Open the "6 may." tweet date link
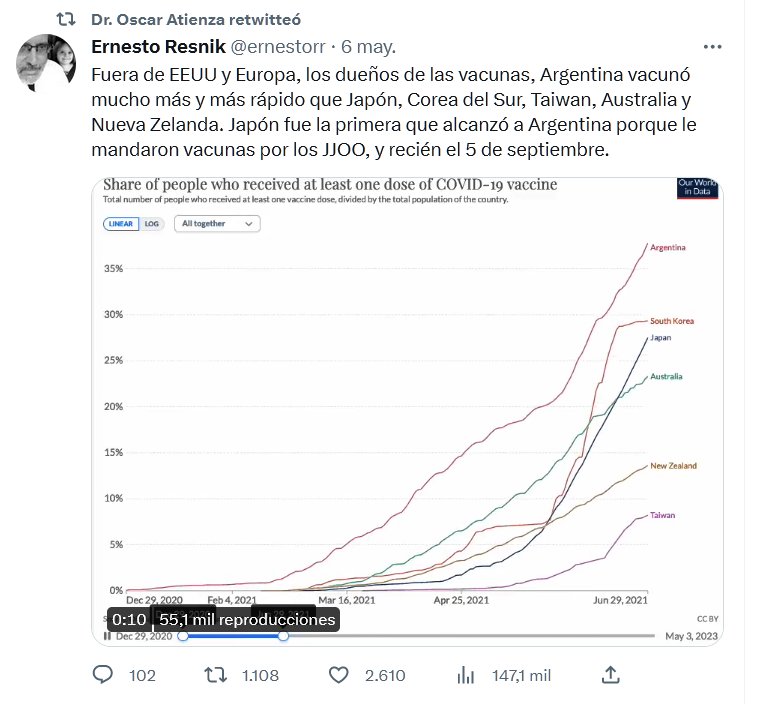Image resolution: width=758 pixels, height=704 pixels. 367,46
